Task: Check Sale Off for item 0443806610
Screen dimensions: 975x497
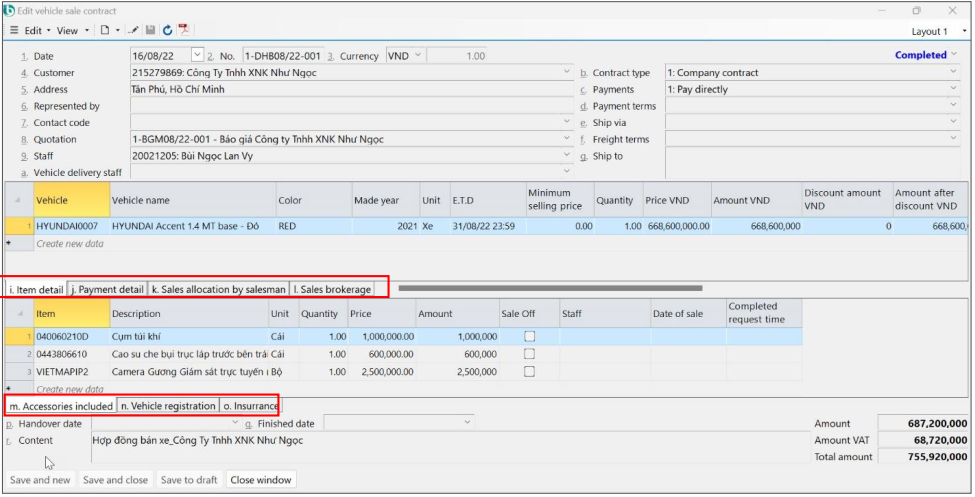Action: (529, 354)
